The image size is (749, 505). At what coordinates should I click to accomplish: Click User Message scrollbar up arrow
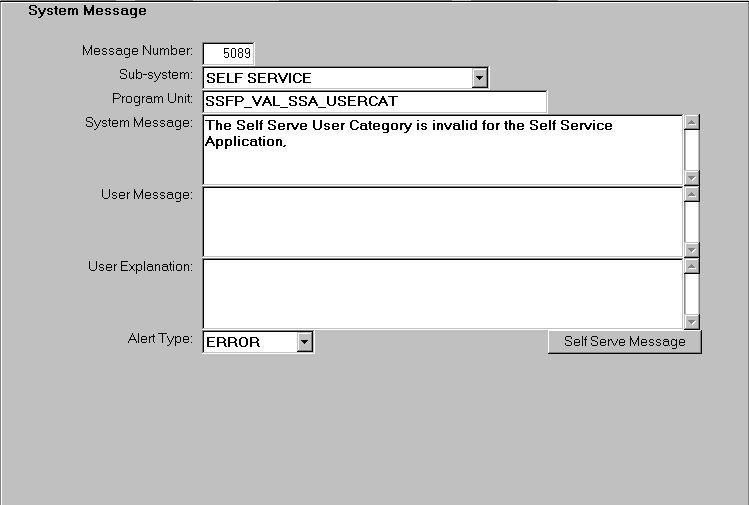point(691,194)
